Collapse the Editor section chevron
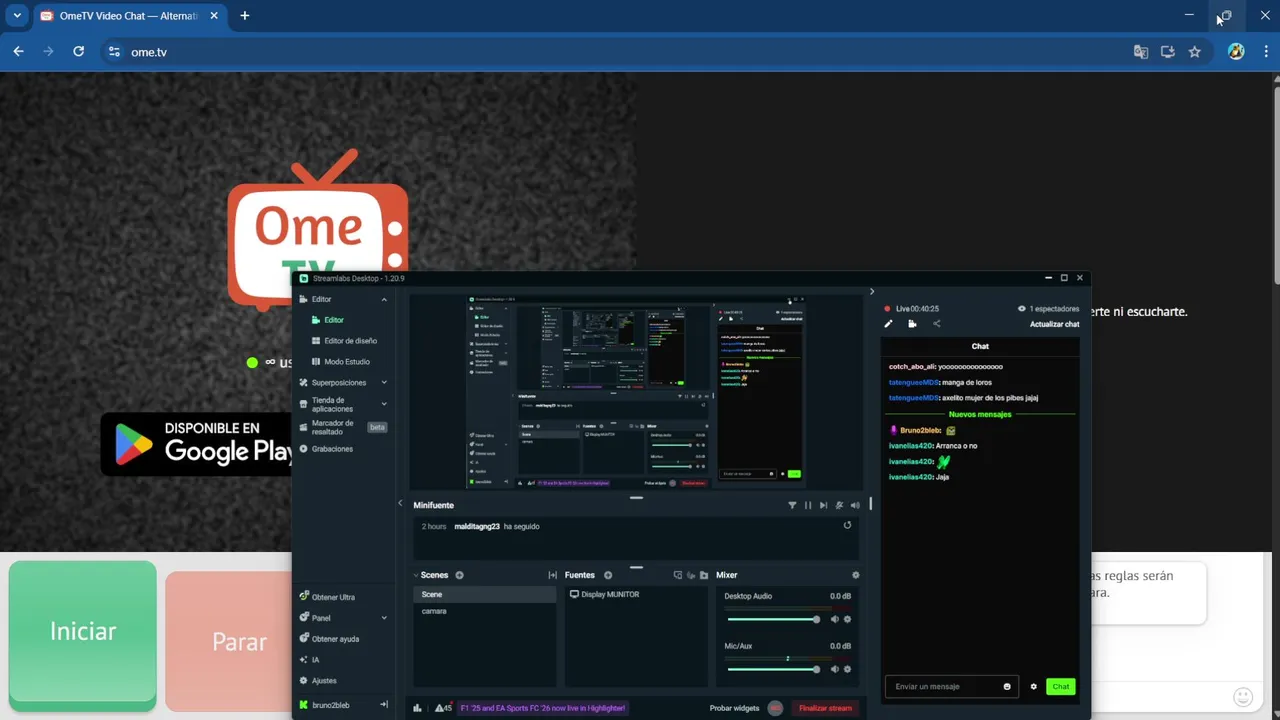Viewport: 1280px width, 720px height. (384, 299)
